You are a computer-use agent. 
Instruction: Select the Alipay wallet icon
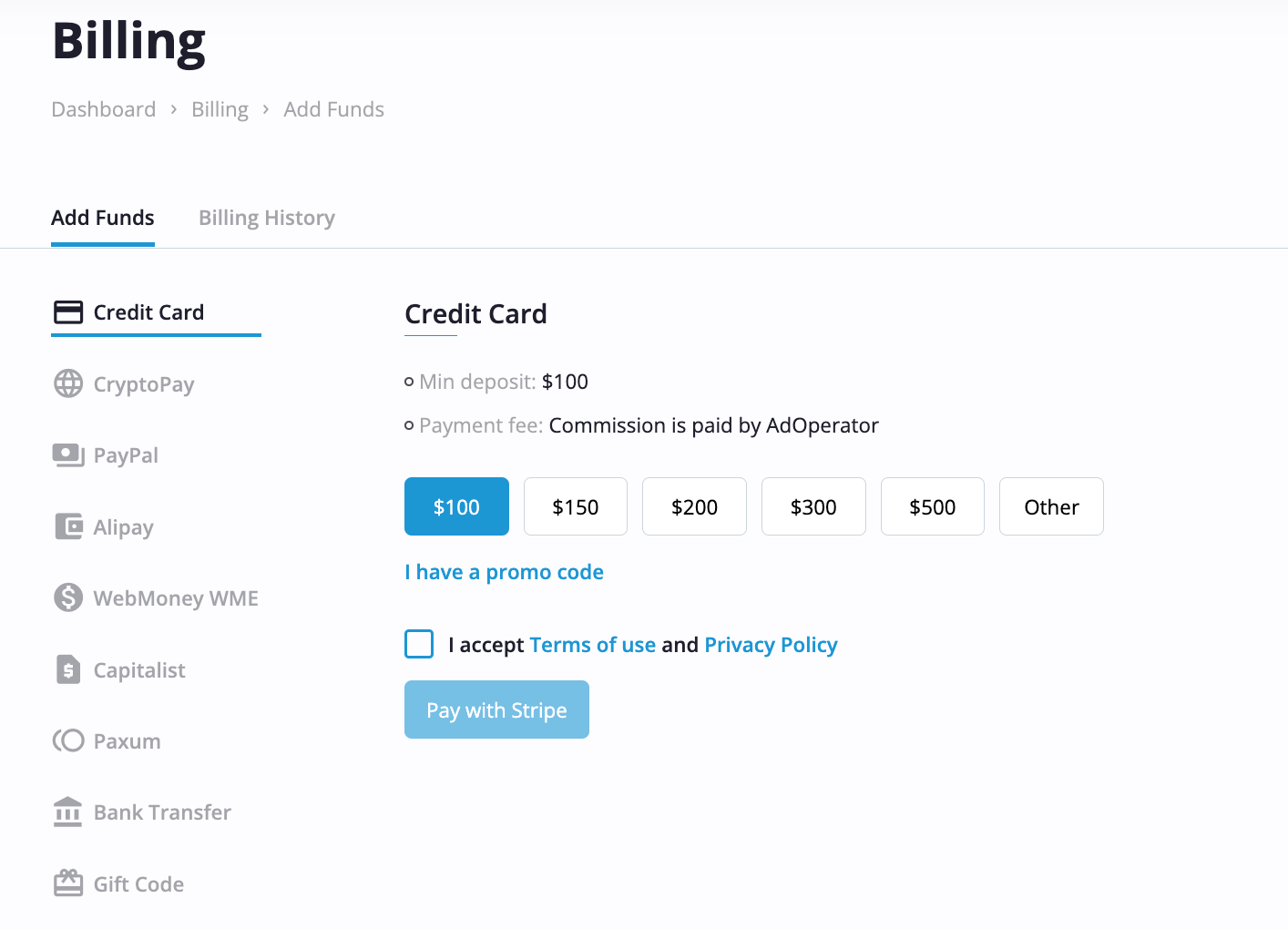(x=68, y=526)
